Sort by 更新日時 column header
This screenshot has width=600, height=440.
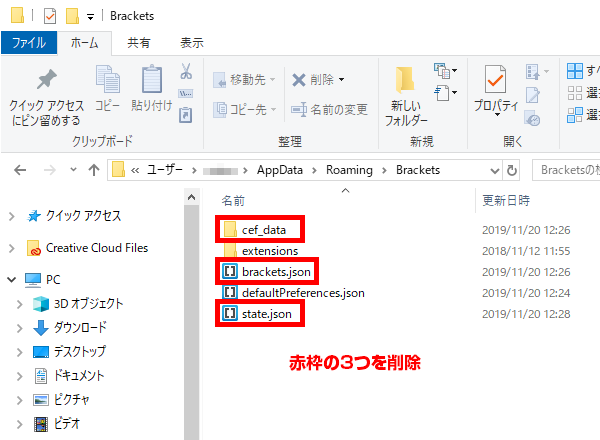click(x=506, y=200)
